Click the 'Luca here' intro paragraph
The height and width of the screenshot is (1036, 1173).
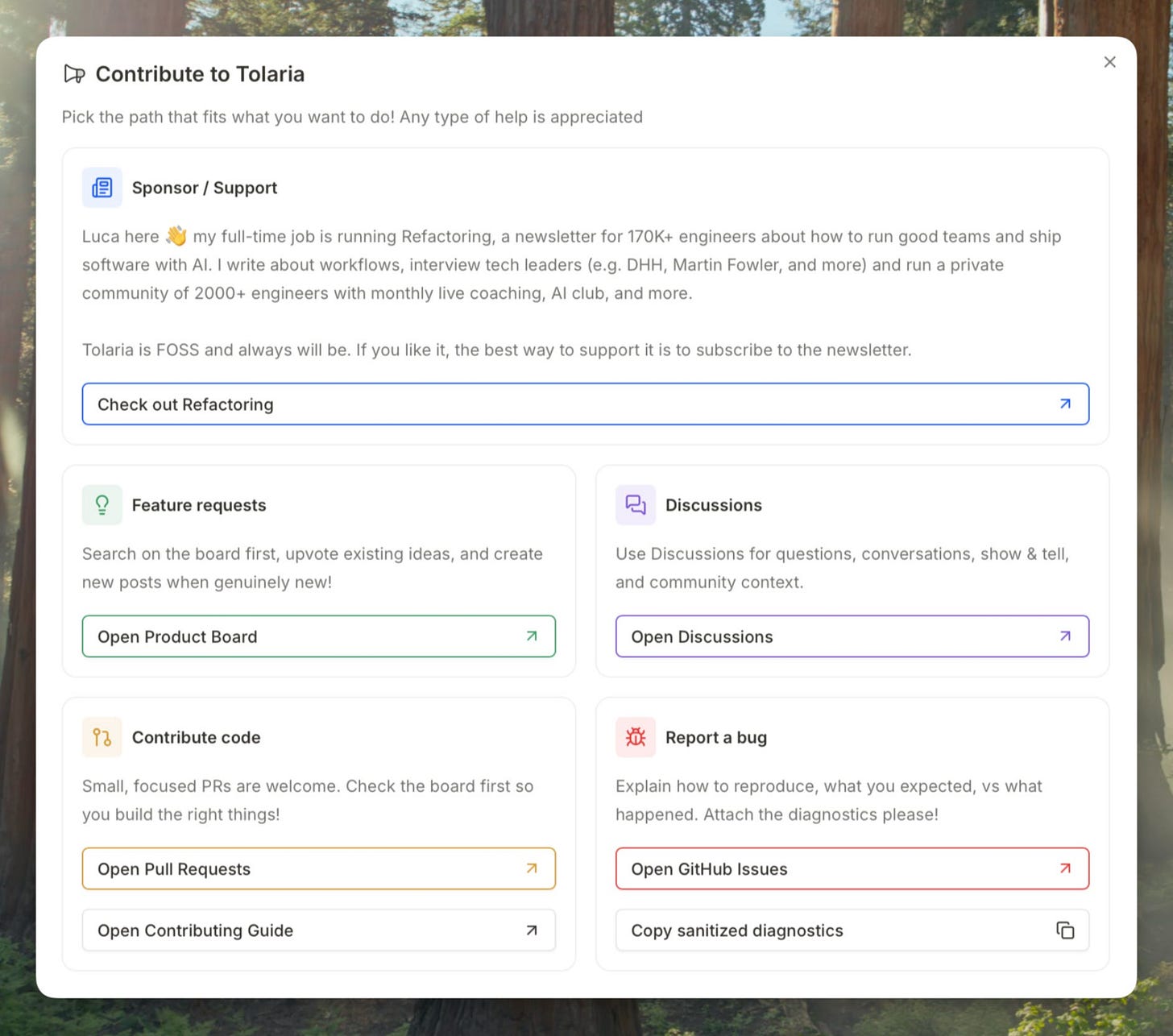click(572, 265)
